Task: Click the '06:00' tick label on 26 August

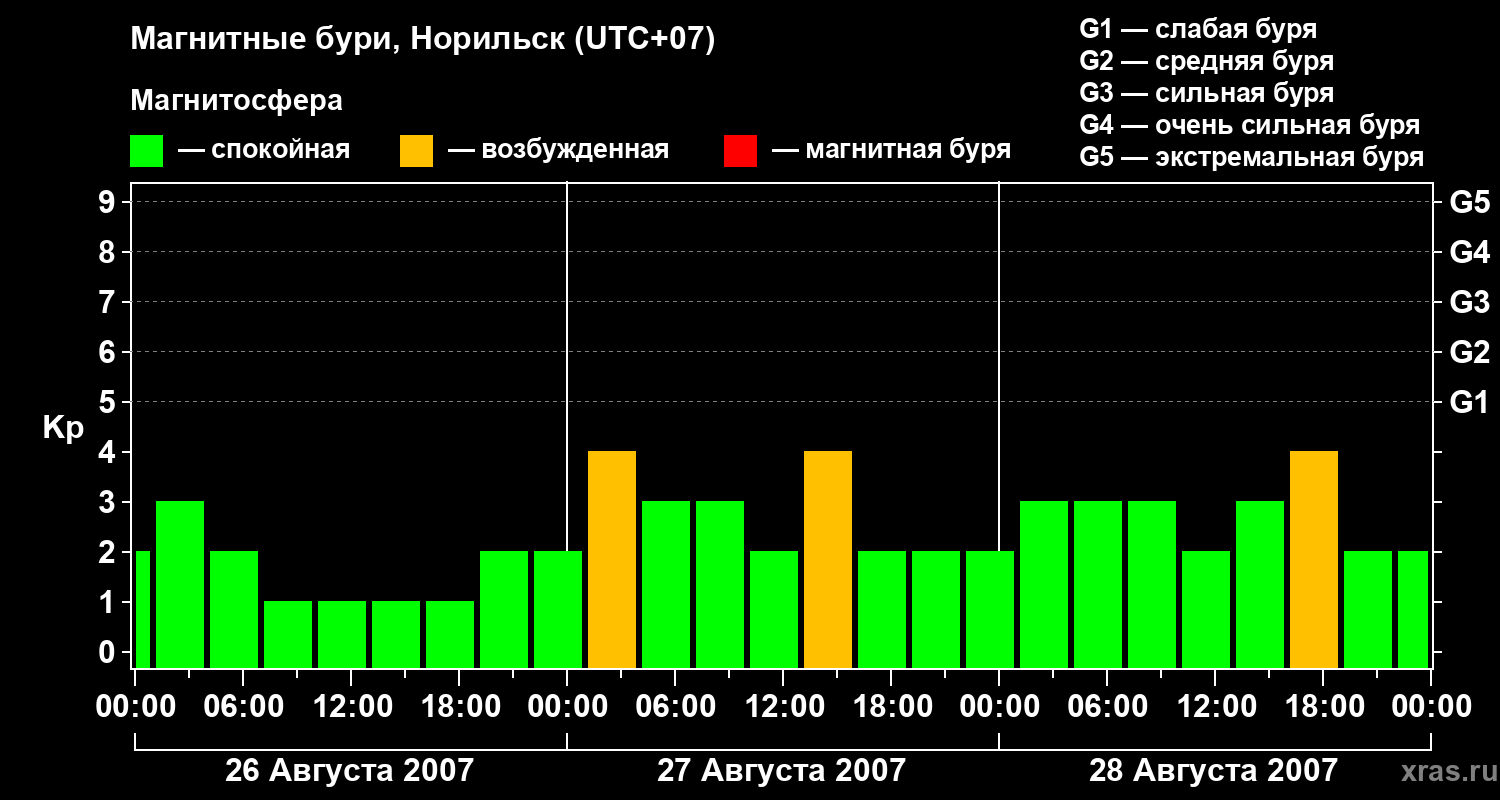Action: click(x=243, y=707)
